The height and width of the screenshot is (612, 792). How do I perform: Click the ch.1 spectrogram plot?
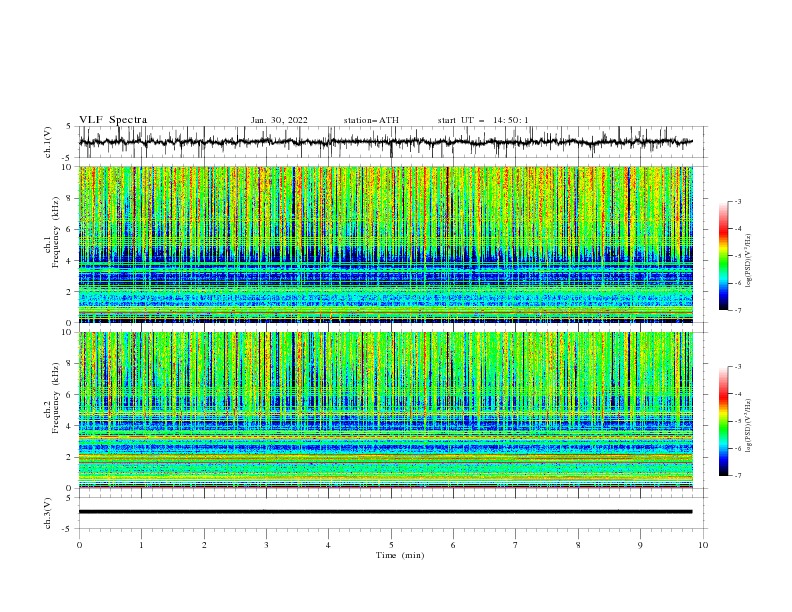coord(386,244)
